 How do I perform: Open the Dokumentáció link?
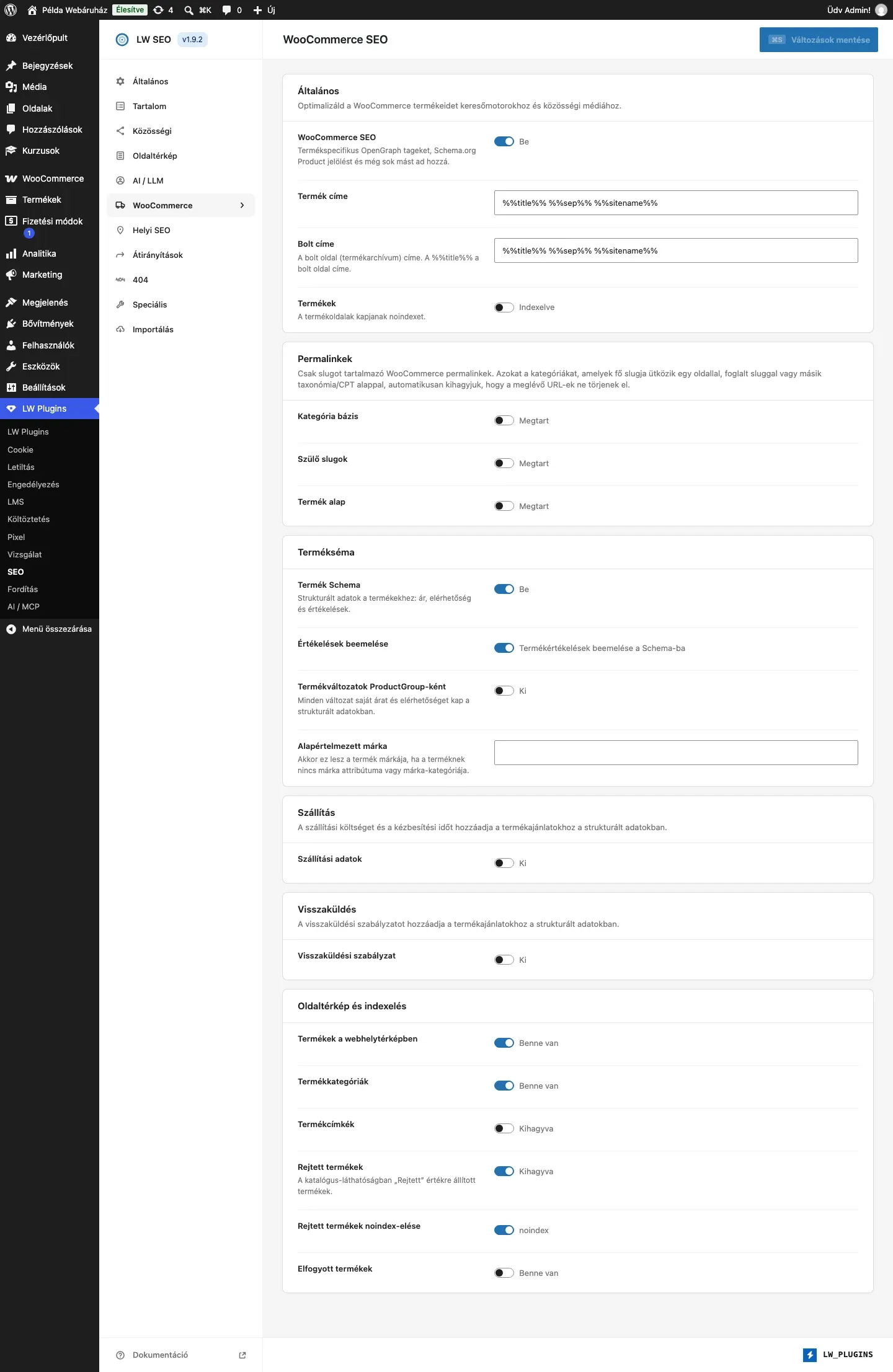point(181,1355)
